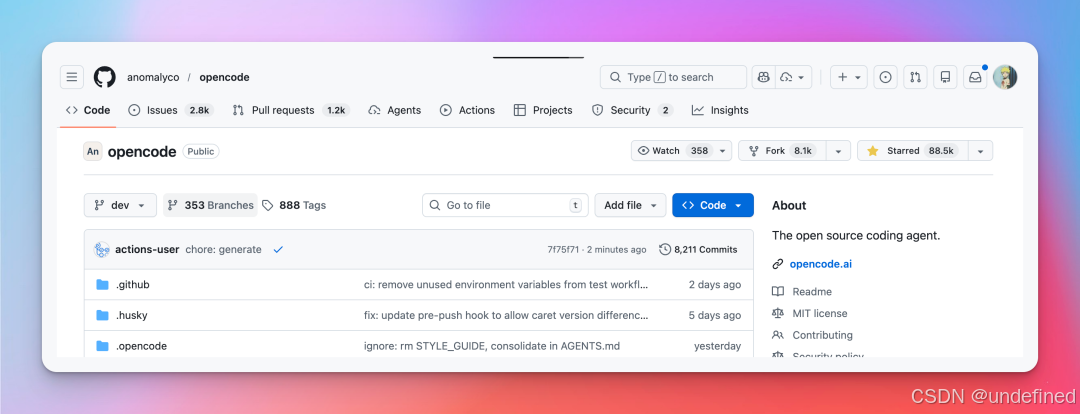Image resolution: width=1080 pixels, height=414 pixels.
Task: Open the .husky folder
Action: point(132,315)
